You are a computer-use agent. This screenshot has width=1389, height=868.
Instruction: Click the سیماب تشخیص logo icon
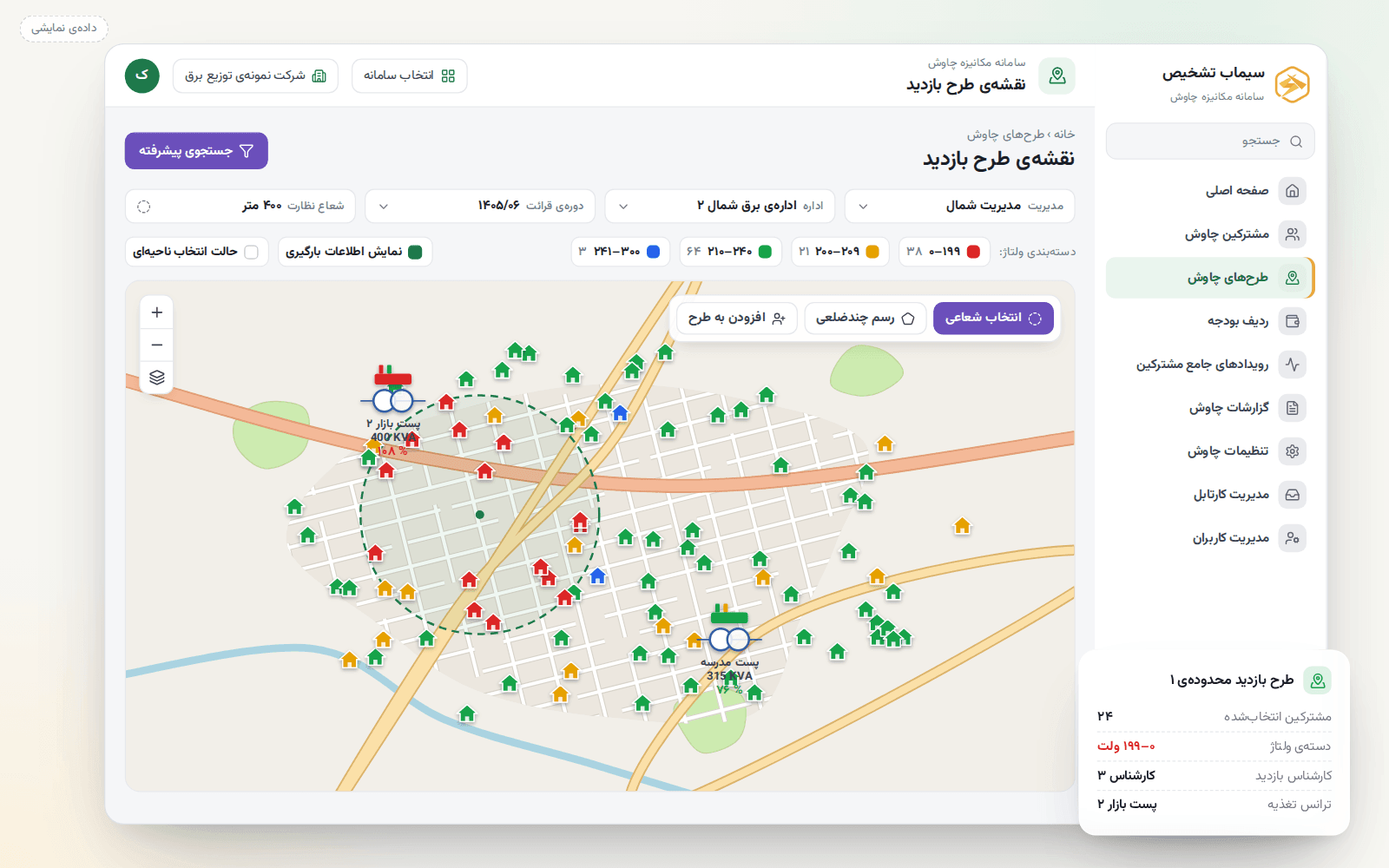1292,84
